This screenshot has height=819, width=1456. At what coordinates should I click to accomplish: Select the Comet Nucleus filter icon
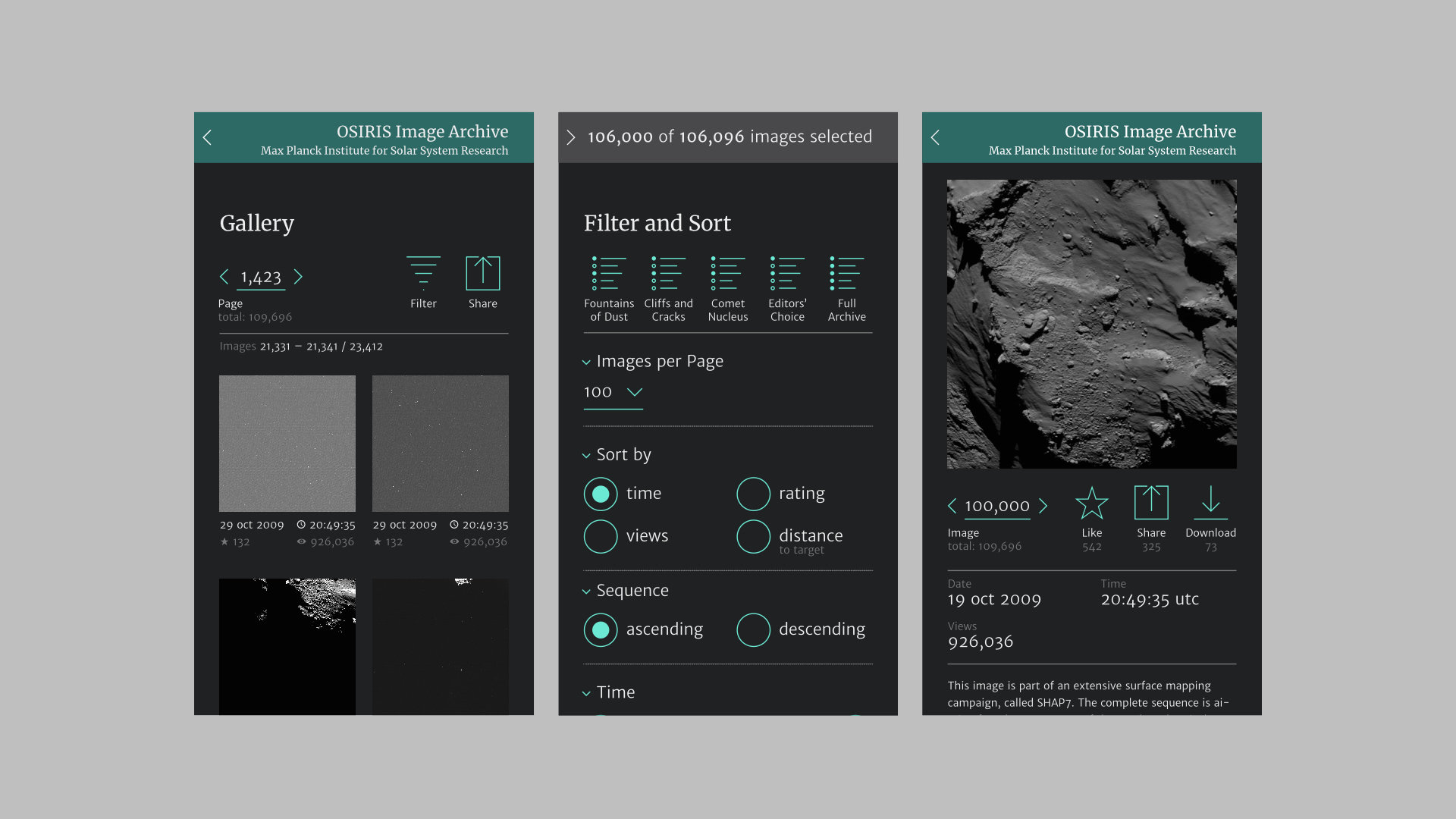coord(727,274)
